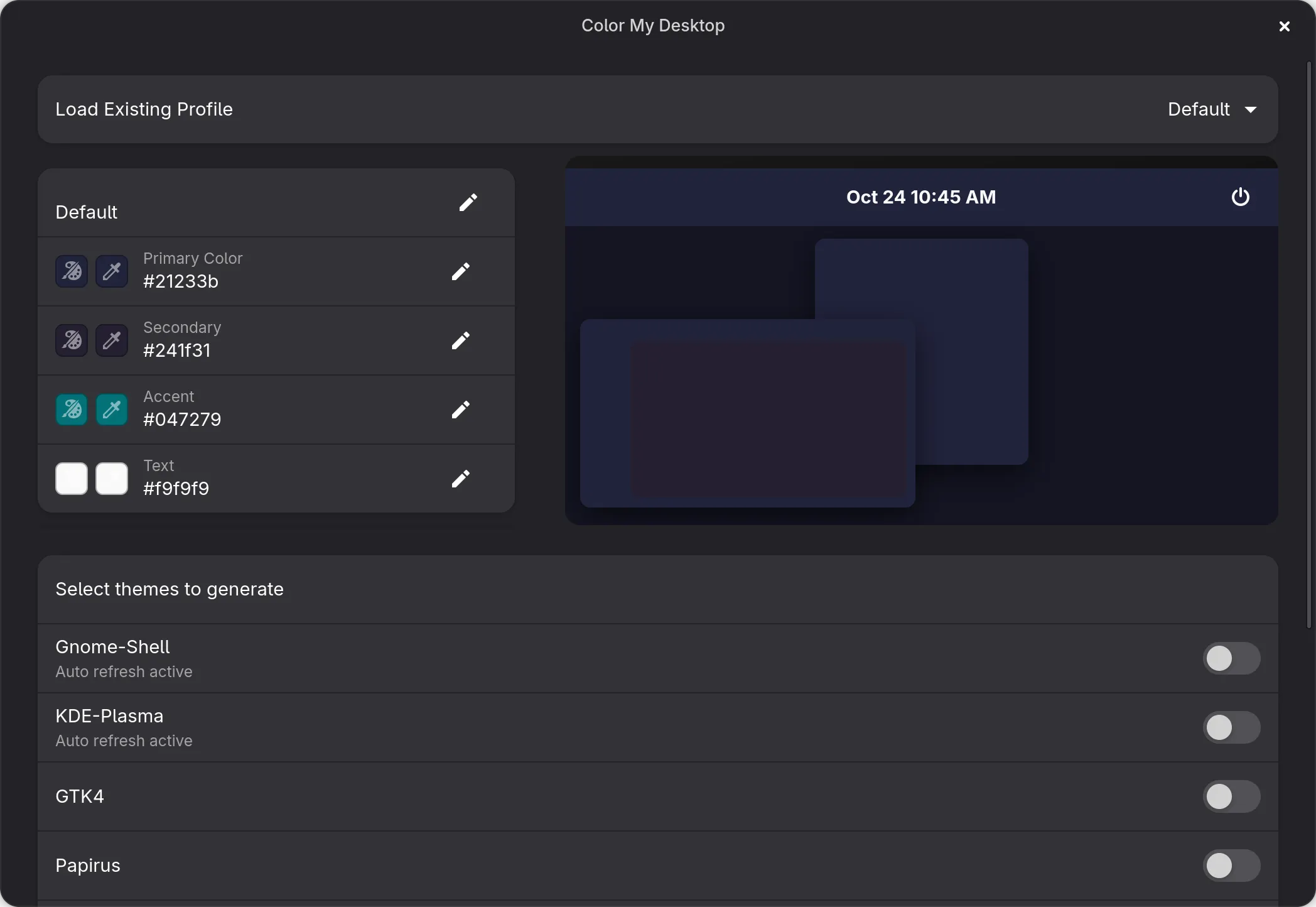Open the Primary Color palette picker icon
The image size is (1316, 907).
coord(72,271)
